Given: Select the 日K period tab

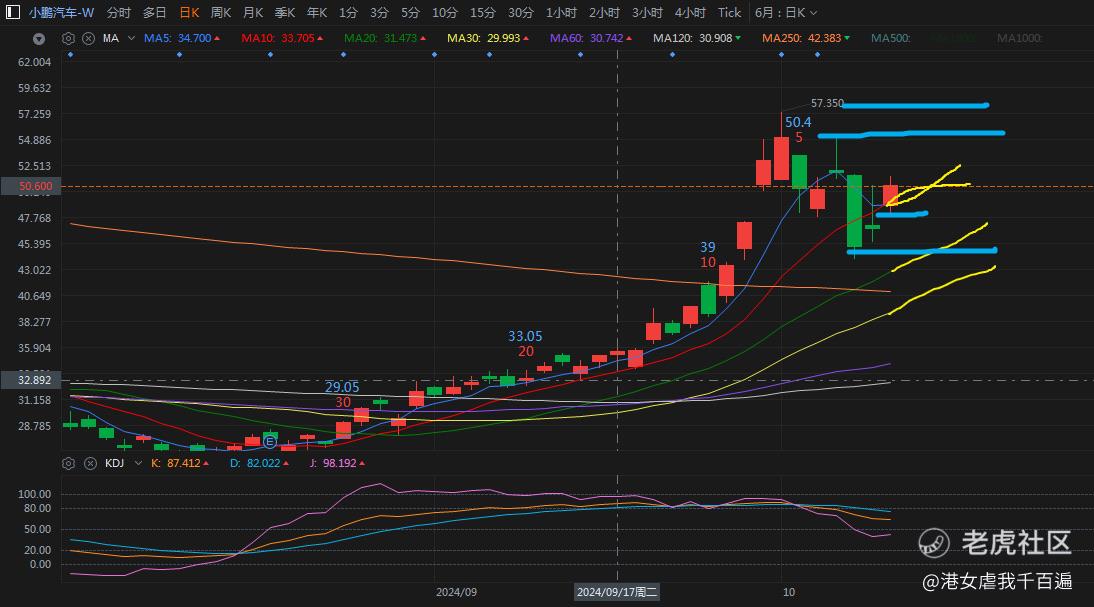Looking at the screenshot, I should 189,13.
